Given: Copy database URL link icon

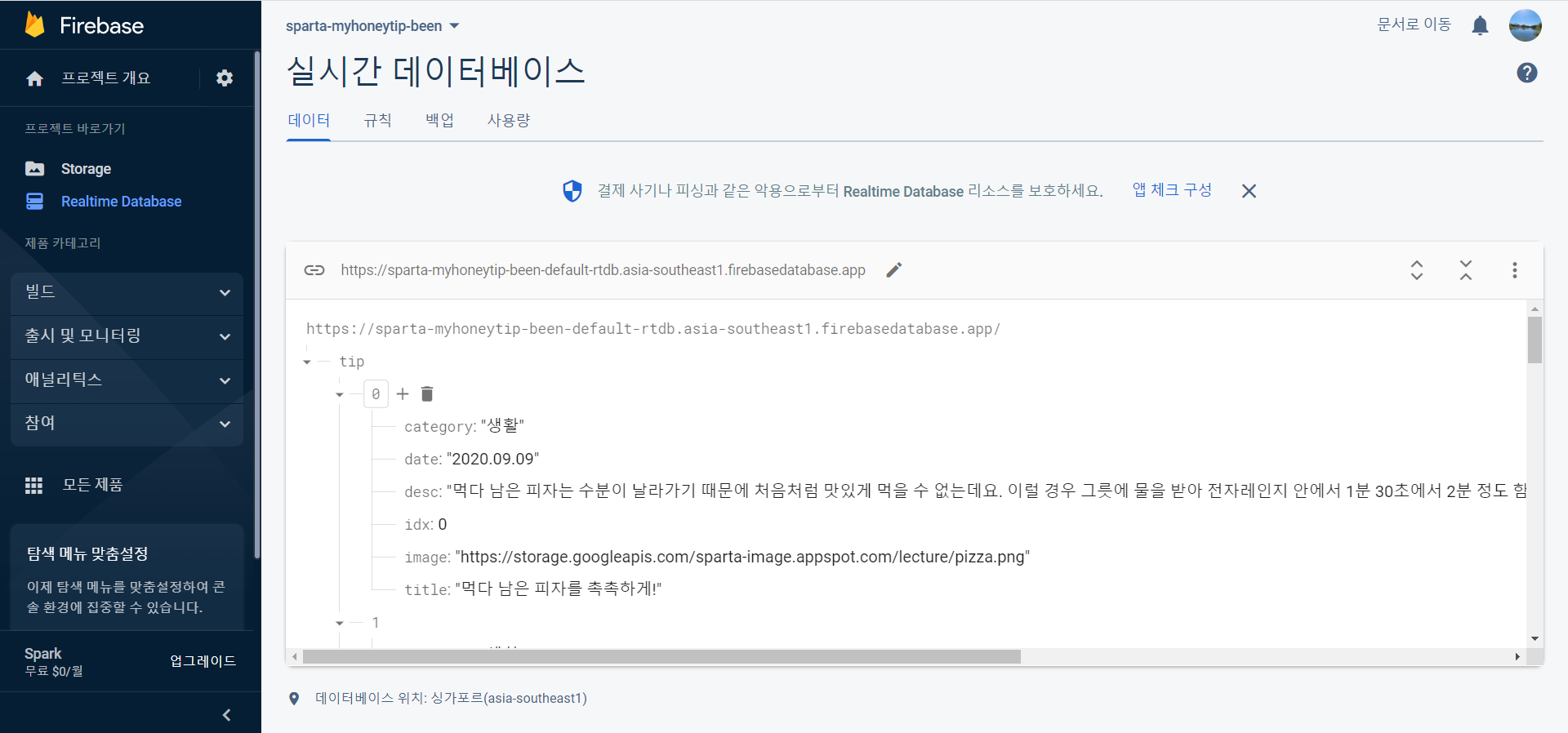Looking at the screenshot, I should 314,270.
